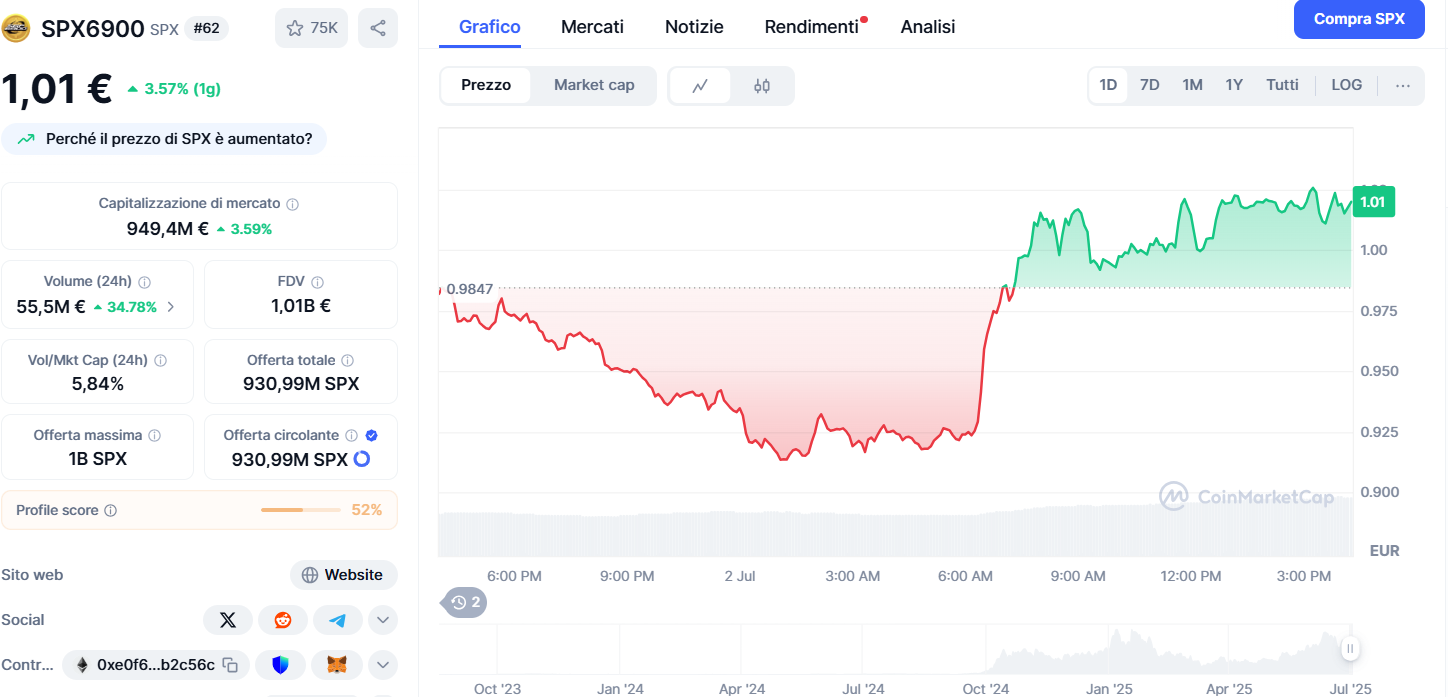The height and width of the screenshot is (697, 1448).
Task: Click the 5,84% Vol/Mkt Cap value
Action: [97, 384]
